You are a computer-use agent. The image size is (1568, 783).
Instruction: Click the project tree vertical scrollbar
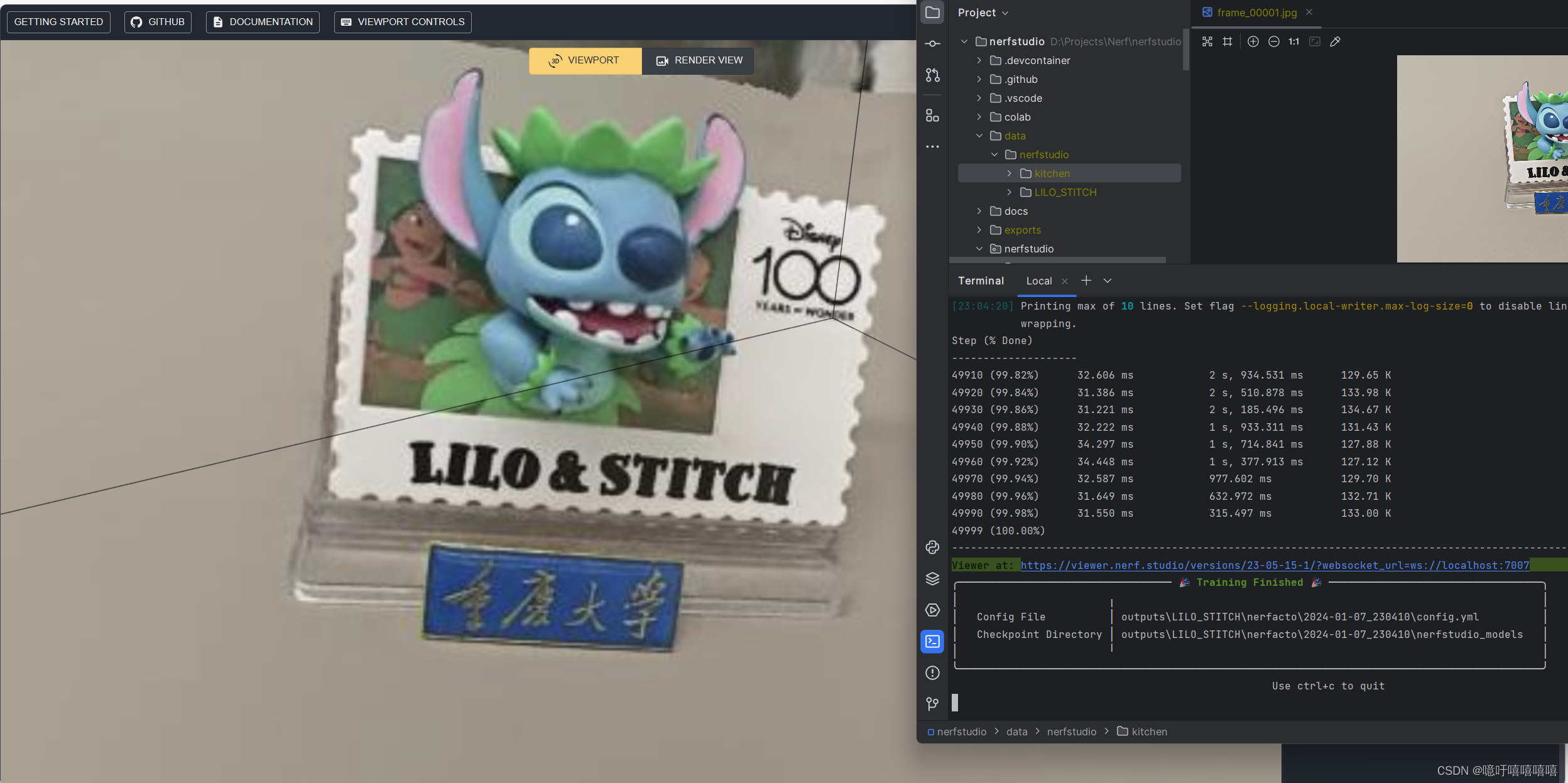click(x=1185, y=50)
